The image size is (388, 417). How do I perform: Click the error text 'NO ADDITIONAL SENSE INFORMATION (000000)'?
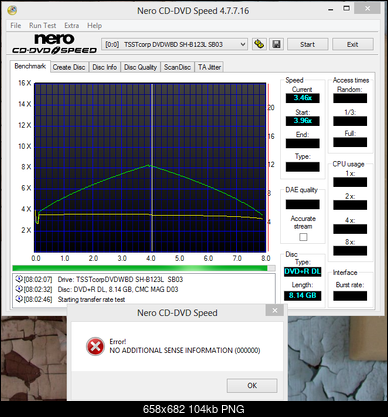tap(185, 350)
